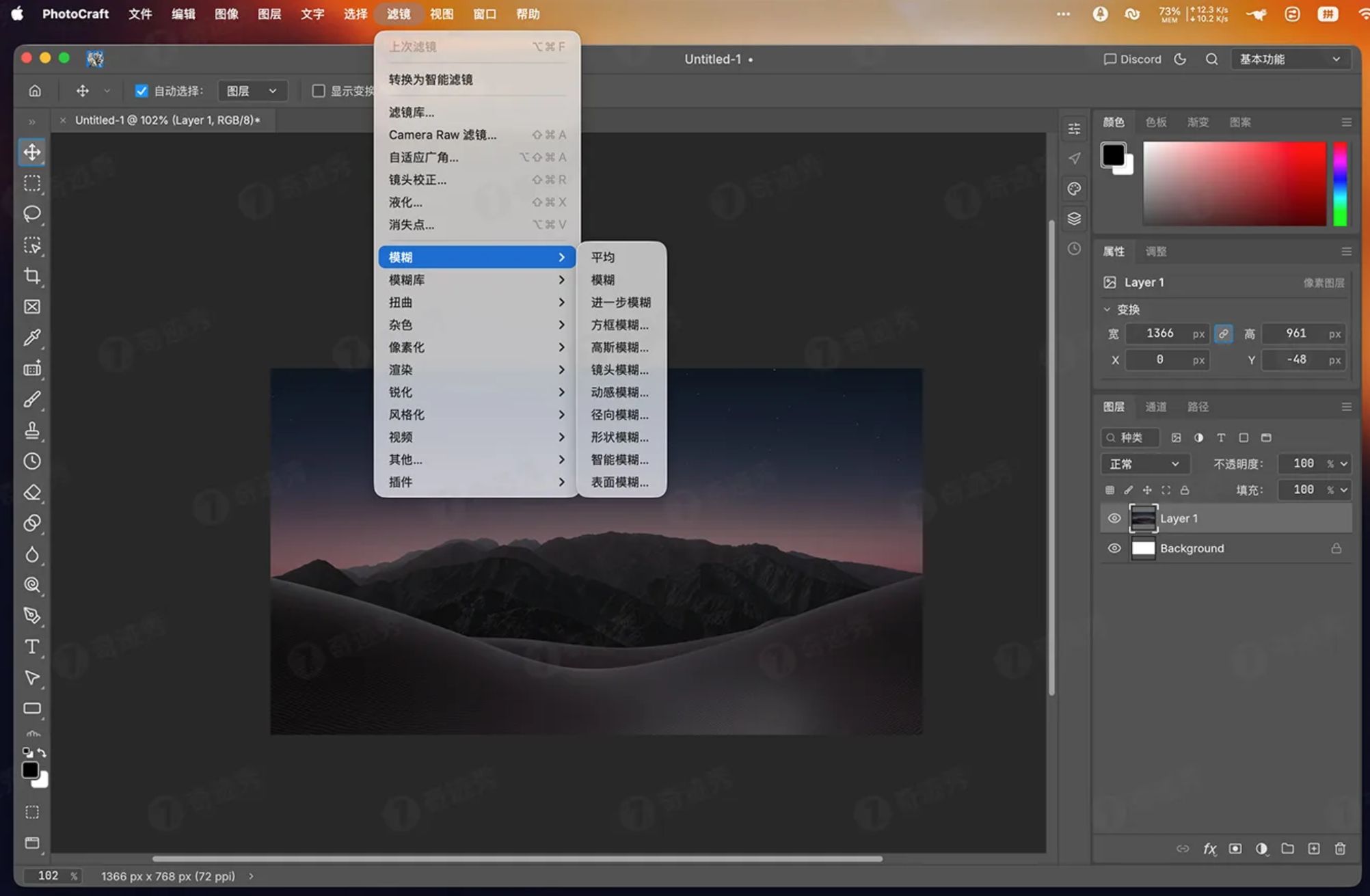The height and width of the screenshot is (896, 1370).
Task: Click the rainbow hue slider strip
Action: point(1340,184)
